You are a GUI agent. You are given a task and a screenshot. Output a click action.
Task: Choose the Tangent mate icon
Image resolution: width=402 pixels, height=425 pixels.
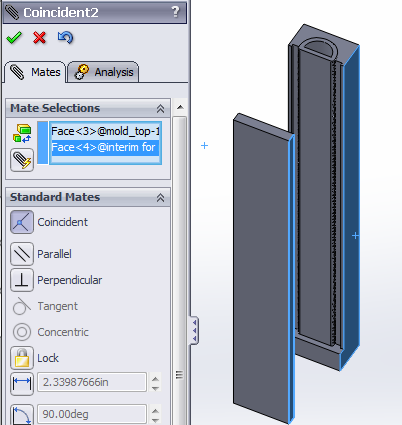(22, 306)
